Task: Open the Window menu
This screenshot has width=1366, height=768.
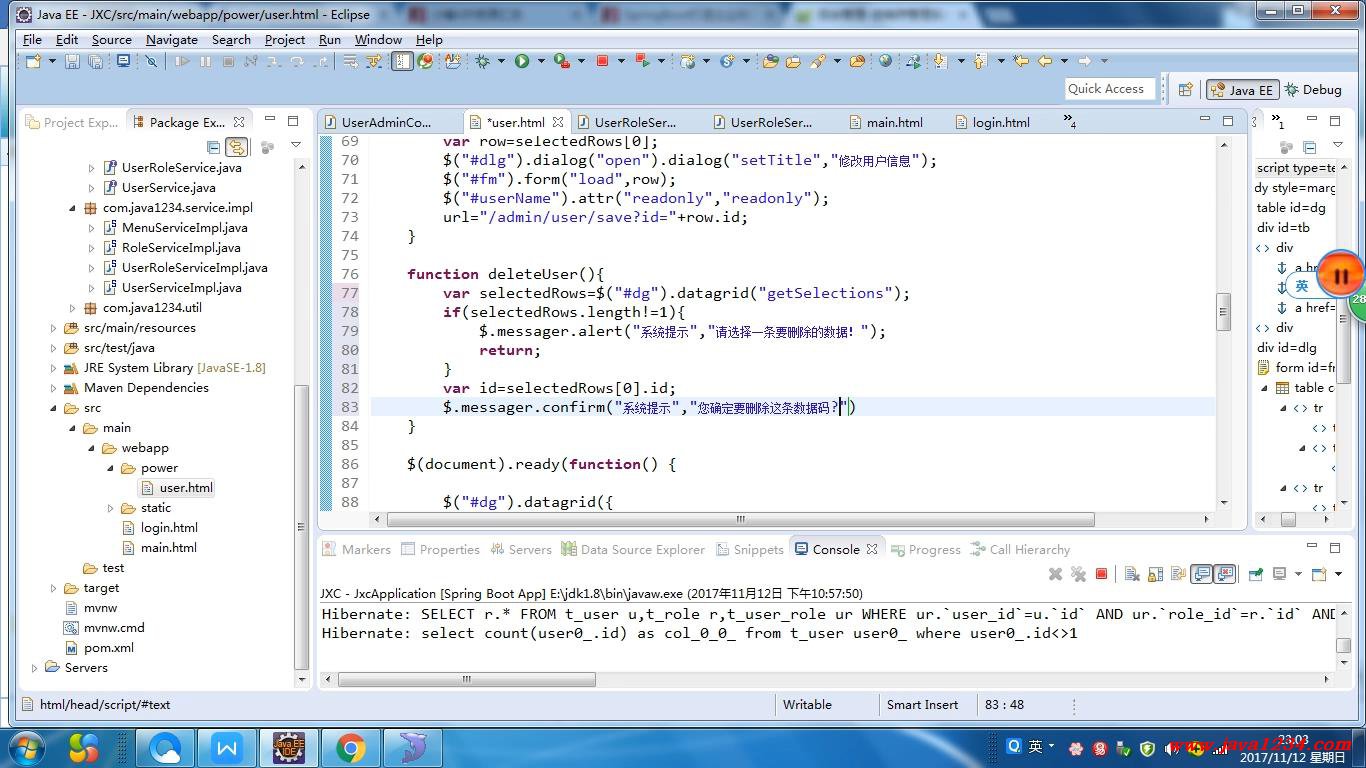Action: pyautogui.click(x=378, y=39)
